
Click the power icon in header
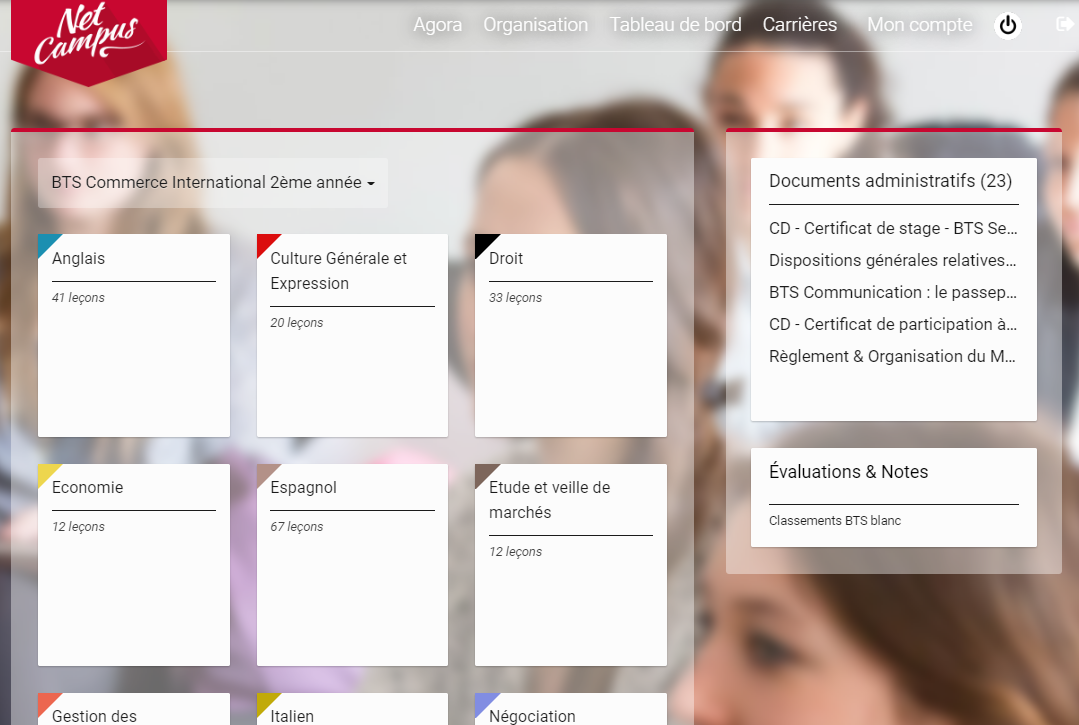(1007, 25)
